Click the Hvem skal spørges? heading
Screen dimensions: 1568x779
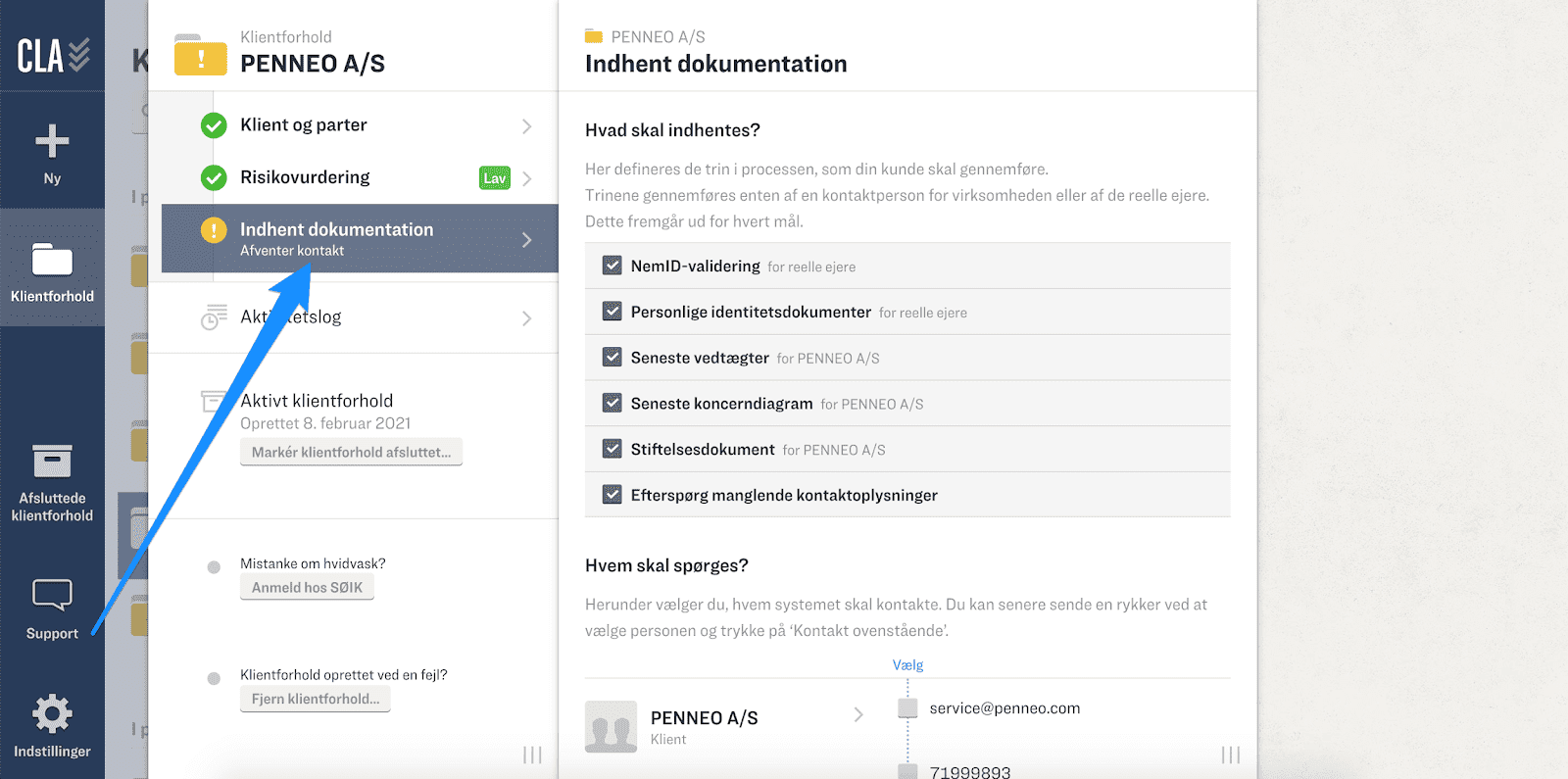click(x=666, y=565)
